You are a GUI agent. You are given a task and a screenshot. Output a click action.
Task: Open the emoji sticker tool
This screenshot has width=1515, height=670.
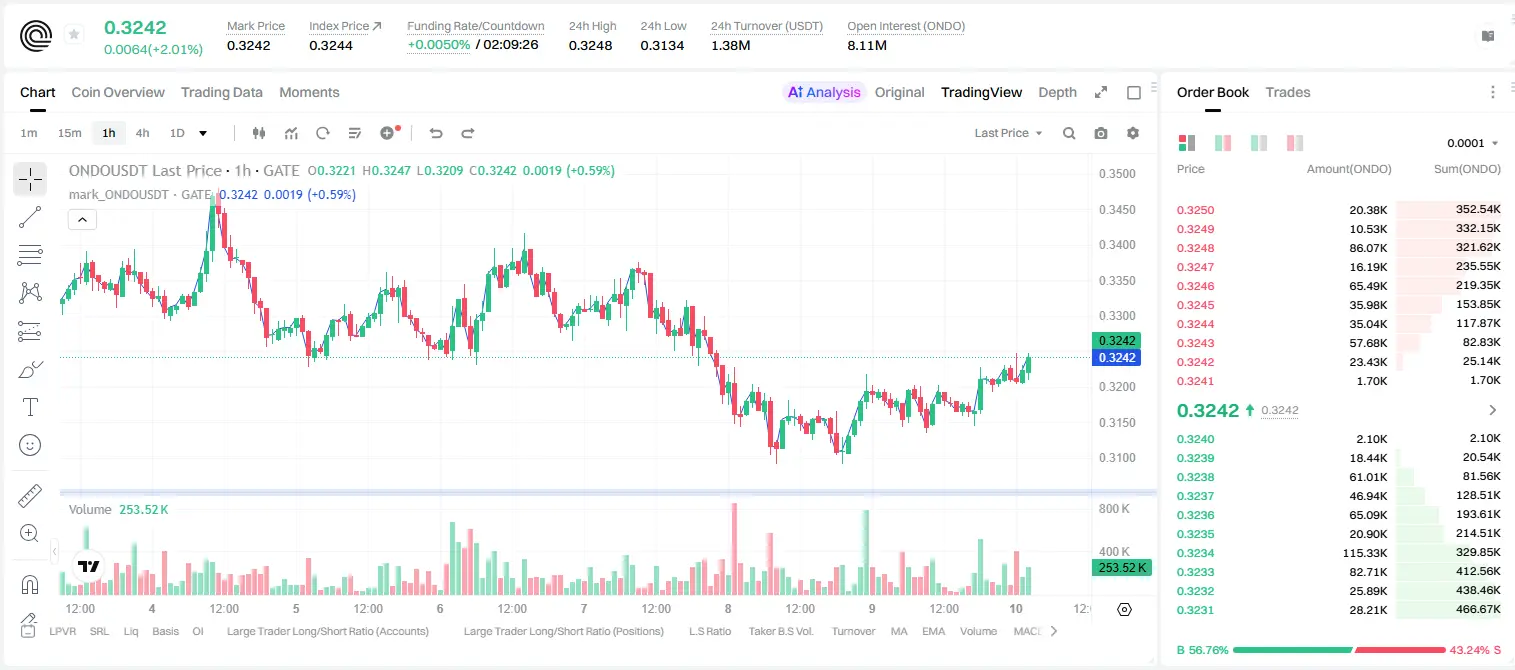[30, 445]
